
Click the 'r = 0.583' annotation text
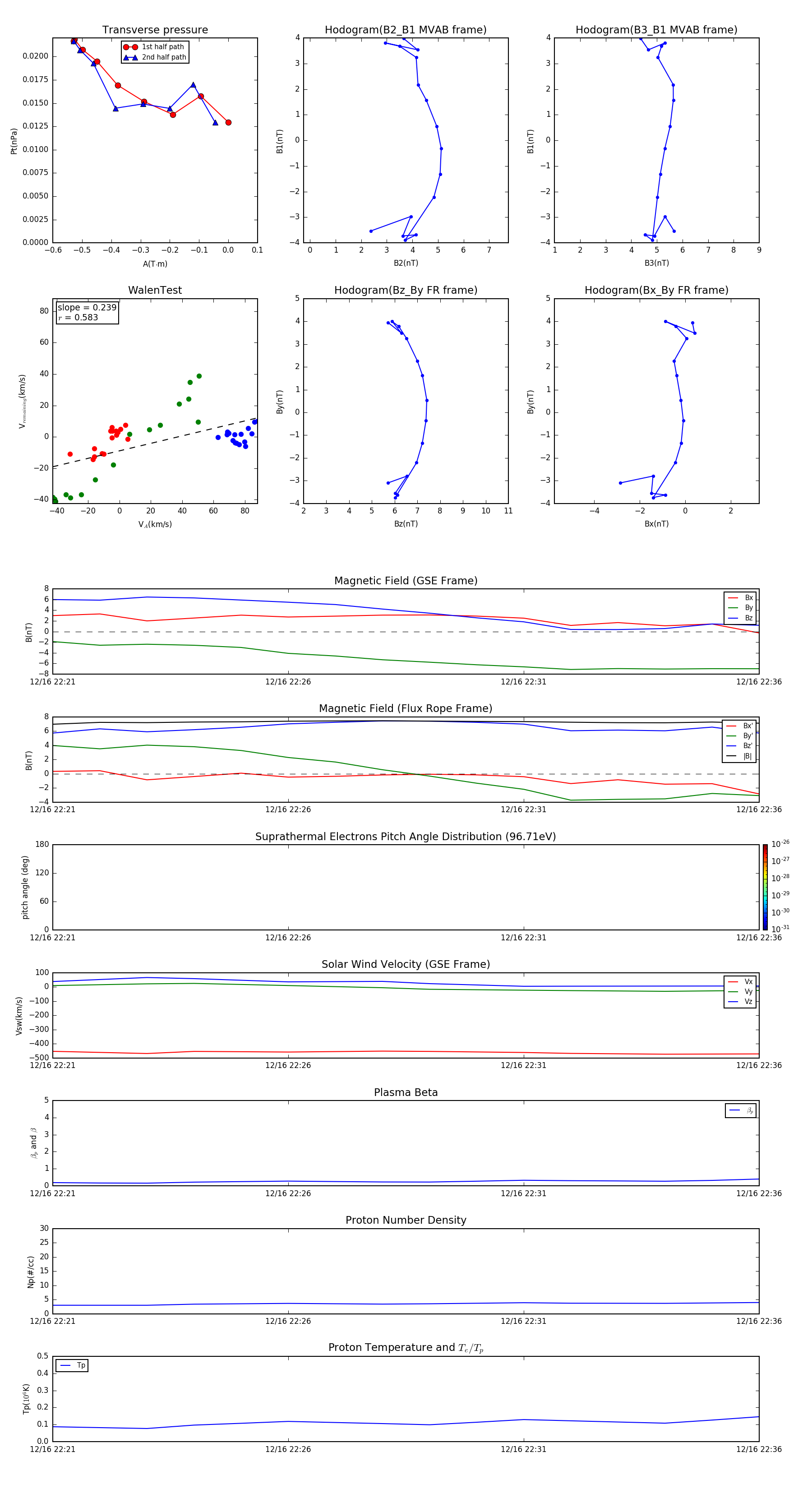point(78,317)
